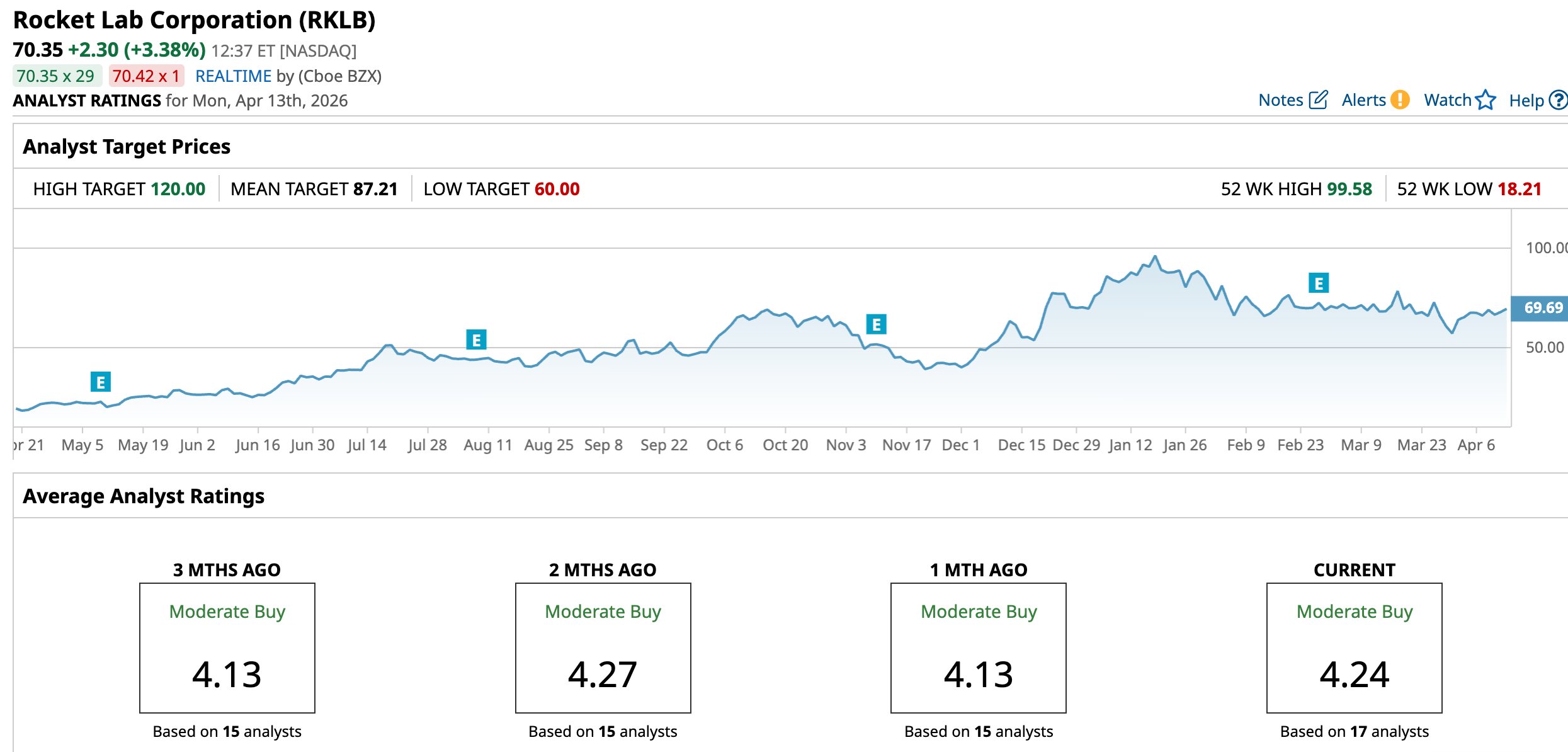Click the earnings E marker near Aug 11

476,340
